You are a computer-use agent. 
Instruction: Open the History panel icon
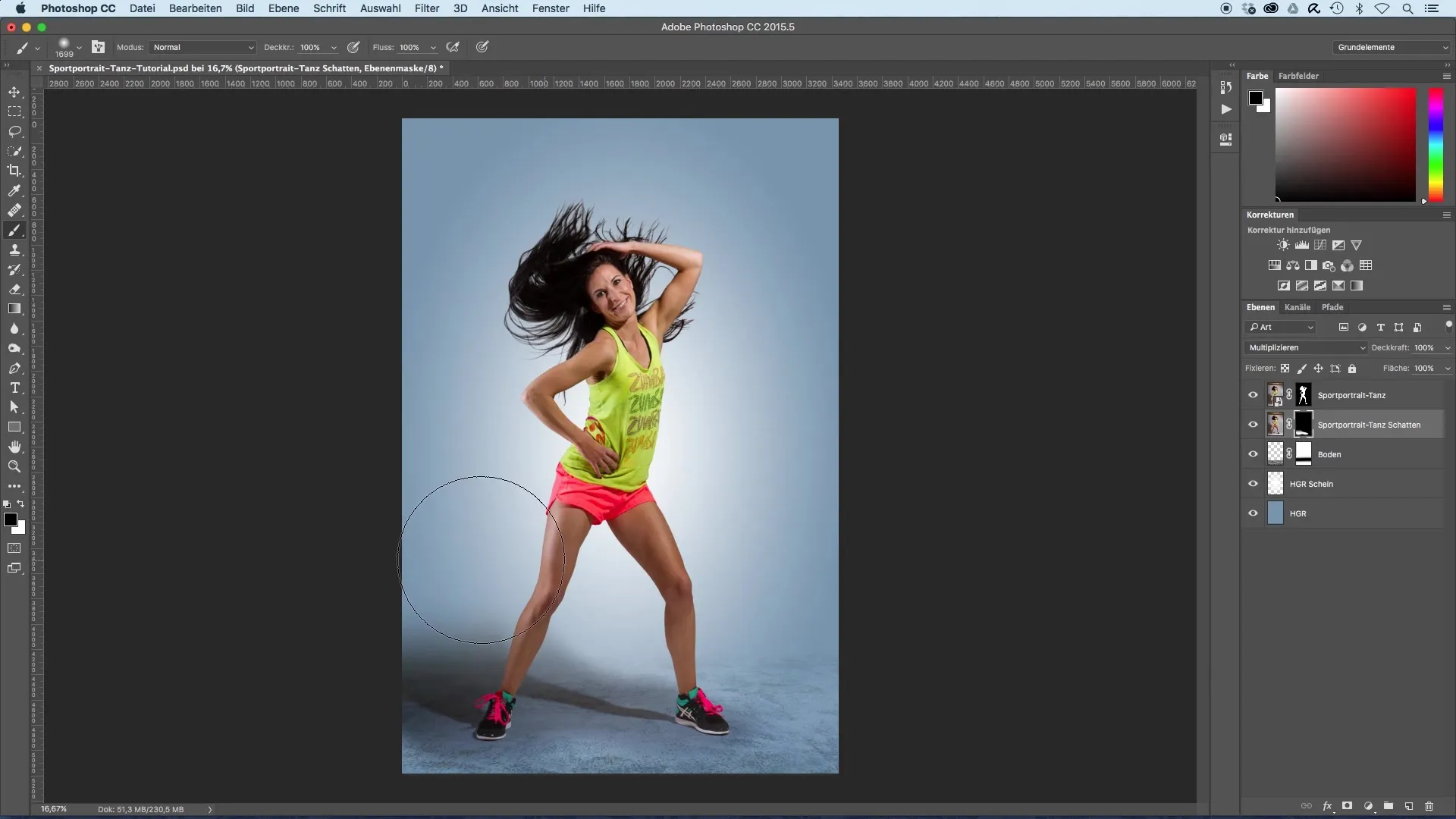pos(1225,87)
